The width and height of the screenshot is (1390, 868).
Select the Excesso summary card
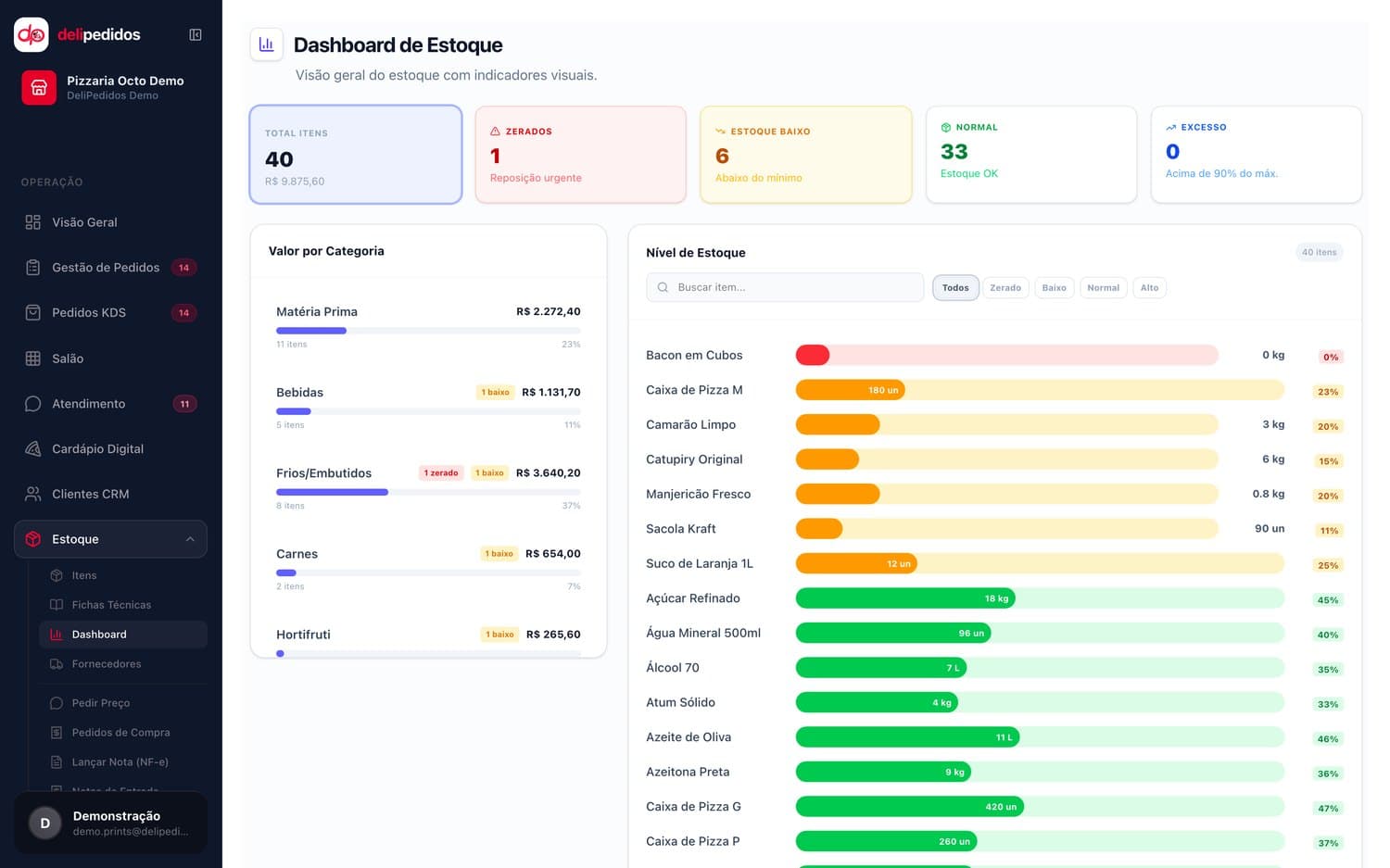(1257, 155)
